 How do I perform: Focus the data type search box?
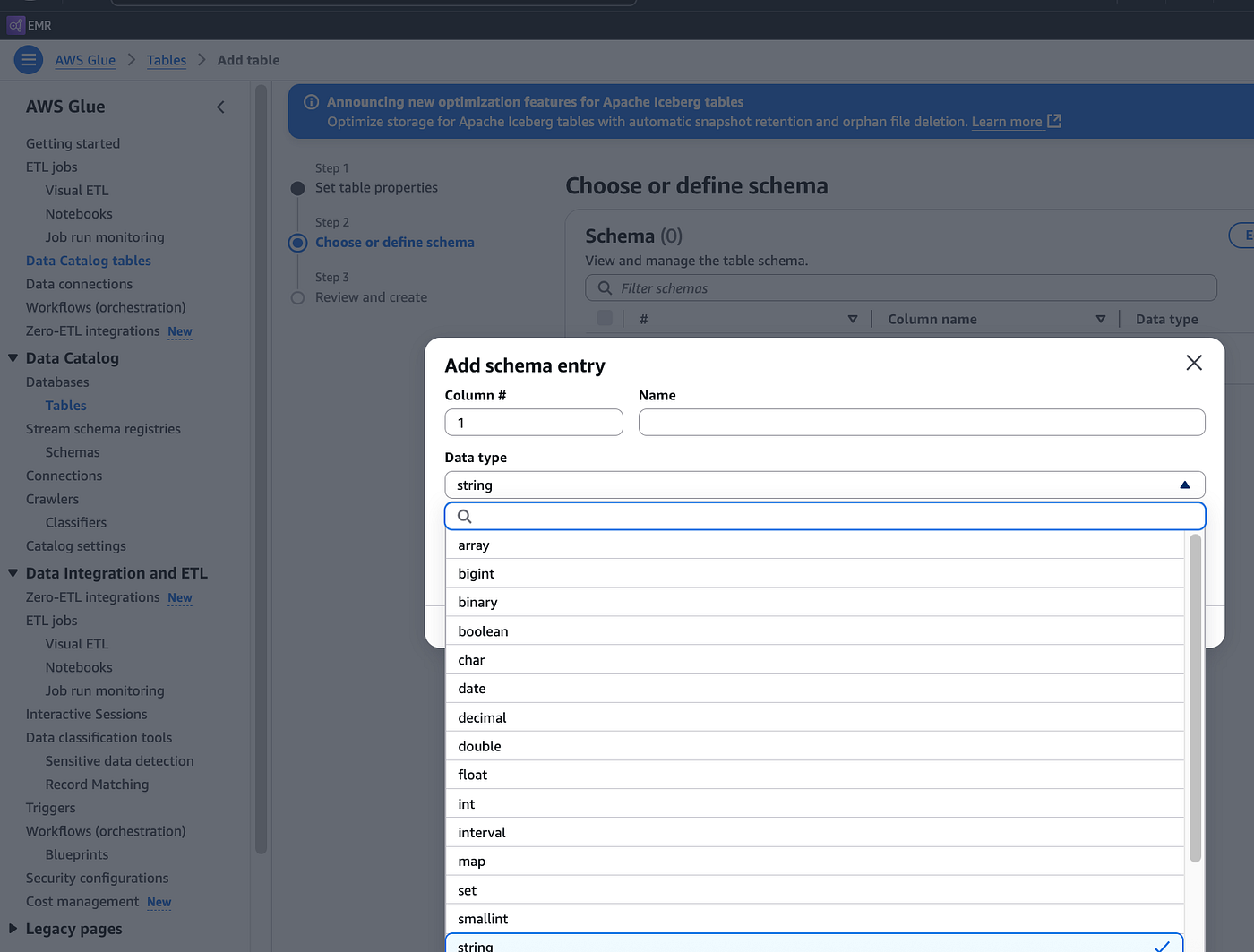(x=825, y=516)
